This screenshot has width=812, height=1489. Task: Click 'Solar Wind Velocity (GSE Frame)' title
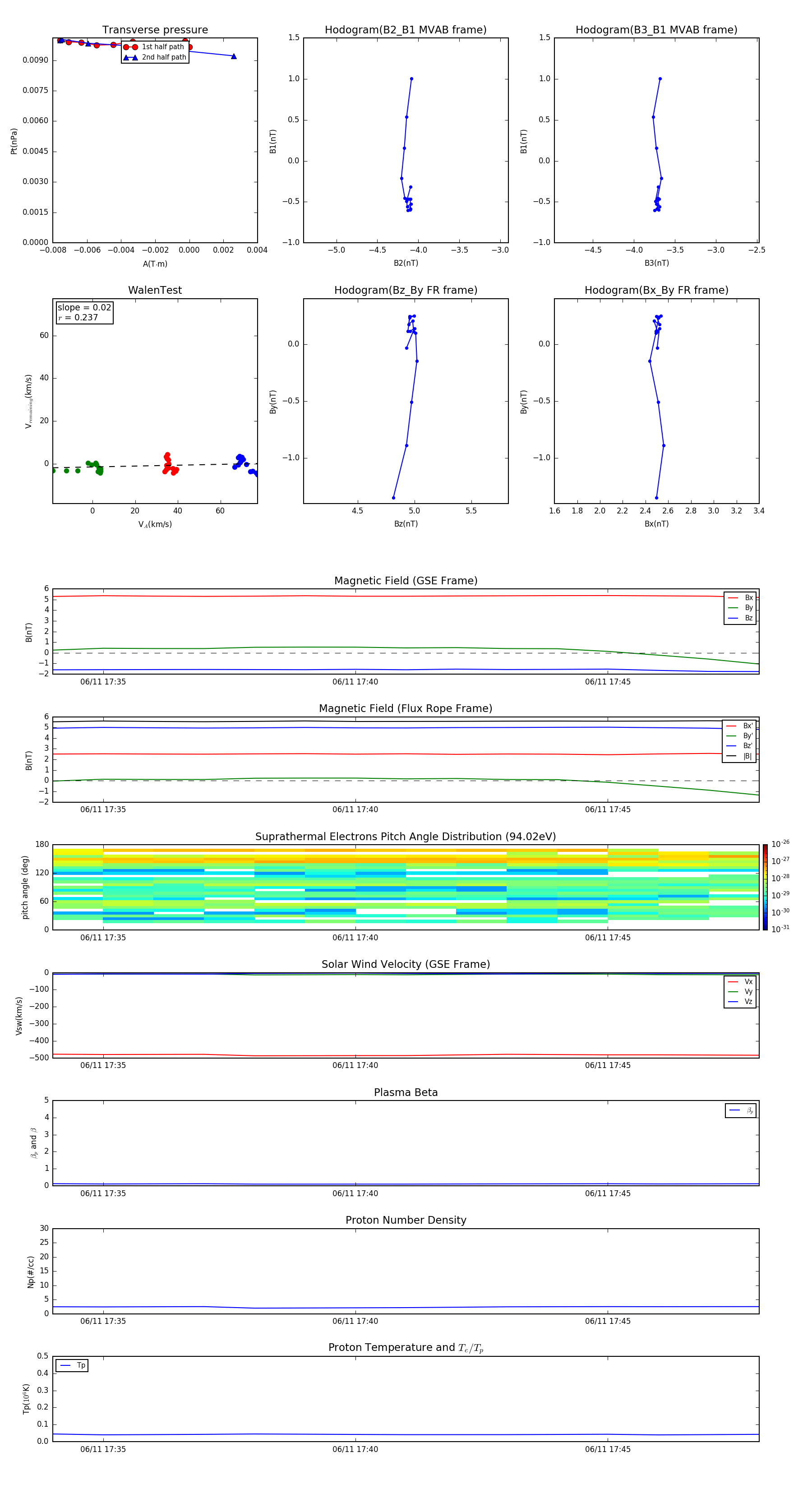[406, 965]
